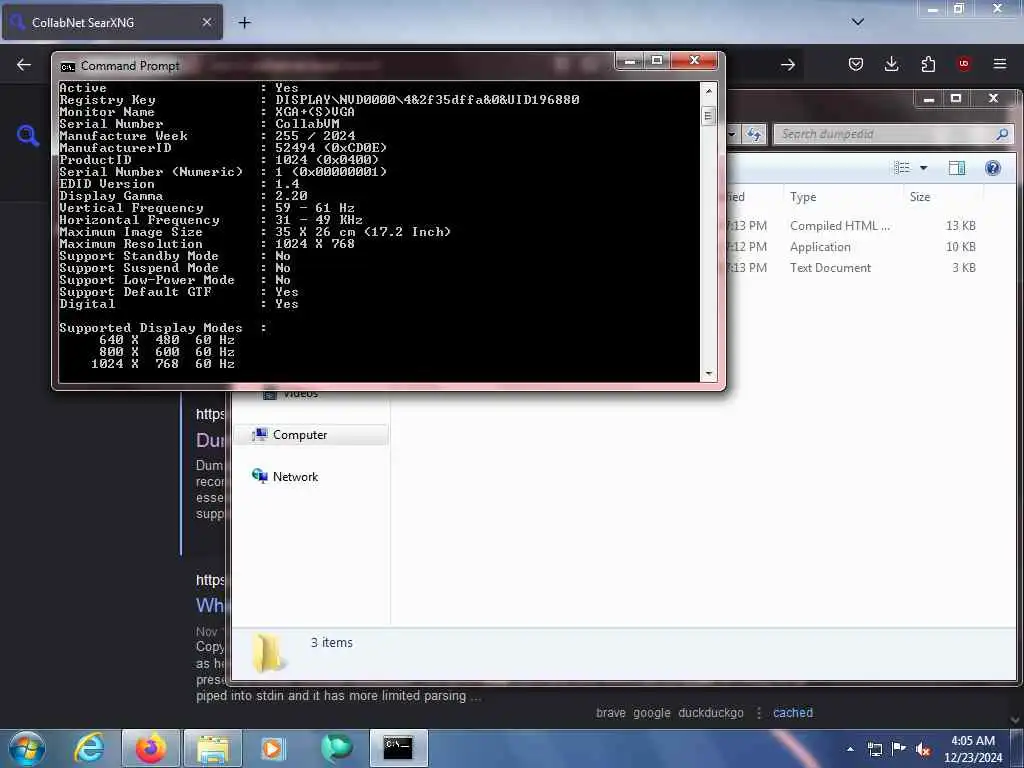1024x768 pixels.
Task: Sort files by Type column header
Action: (803, 197)
